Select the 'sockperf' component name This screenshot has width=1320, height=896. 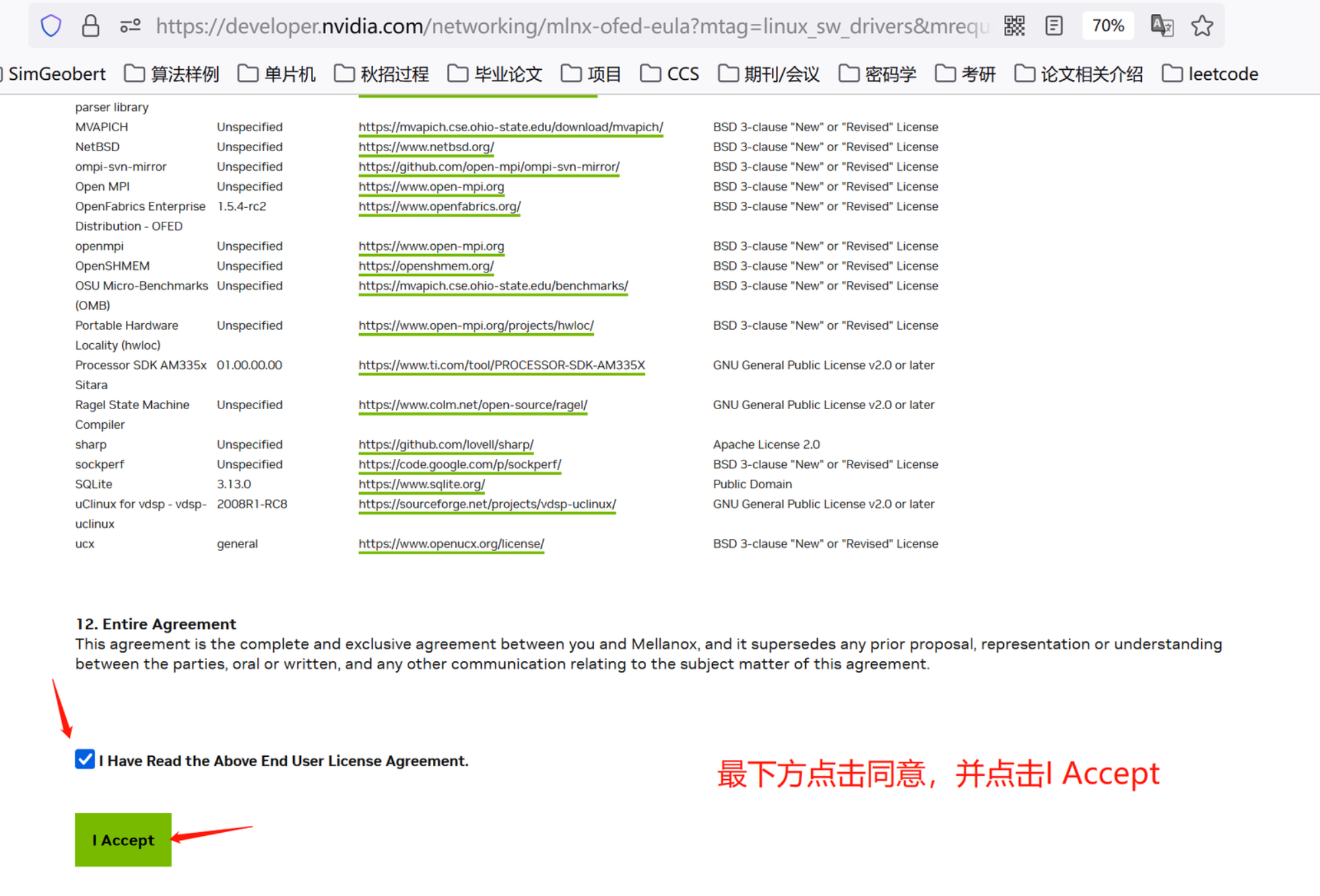point(100,464)
